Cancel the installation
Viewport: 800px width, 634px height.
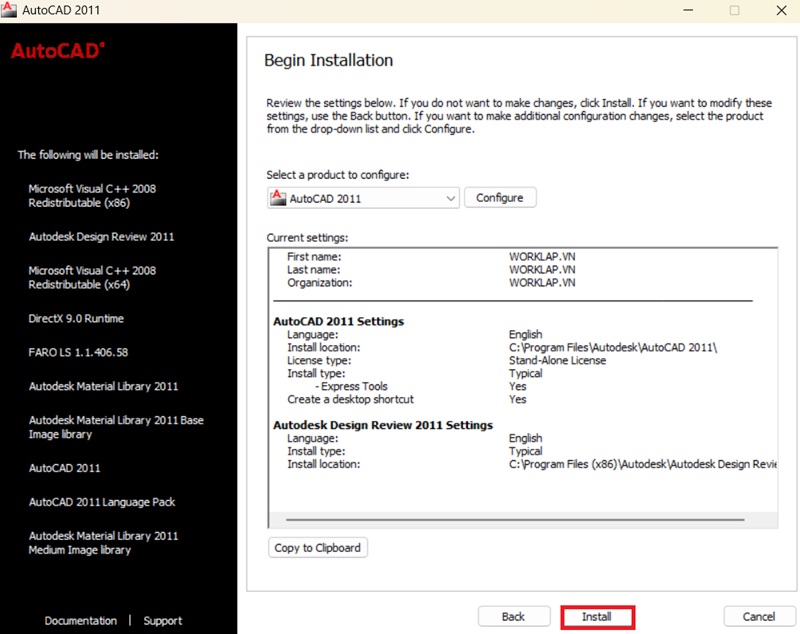[x=759, y=616]
